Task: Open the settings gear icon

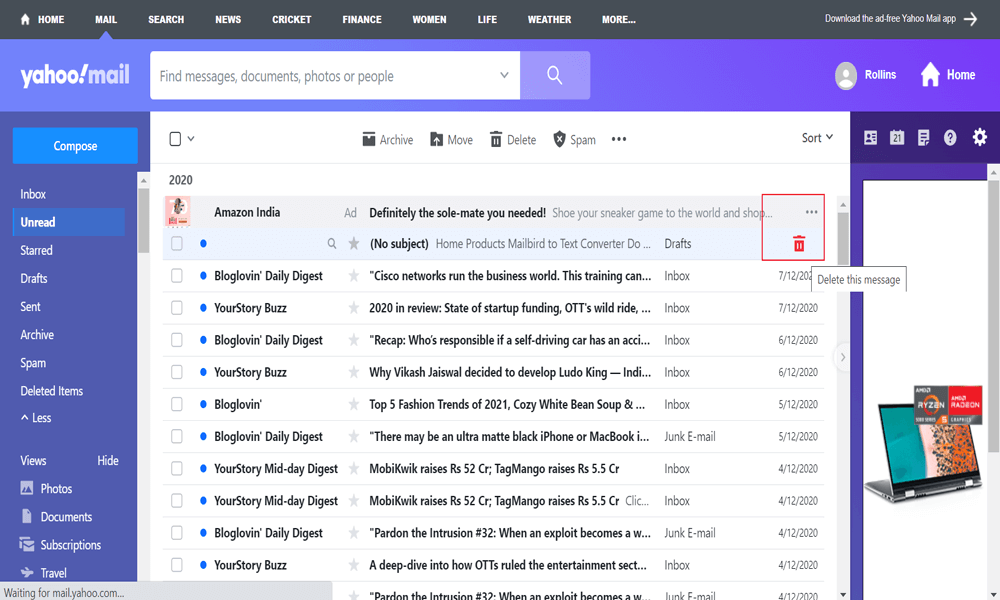Action: [x=979, y=138]
